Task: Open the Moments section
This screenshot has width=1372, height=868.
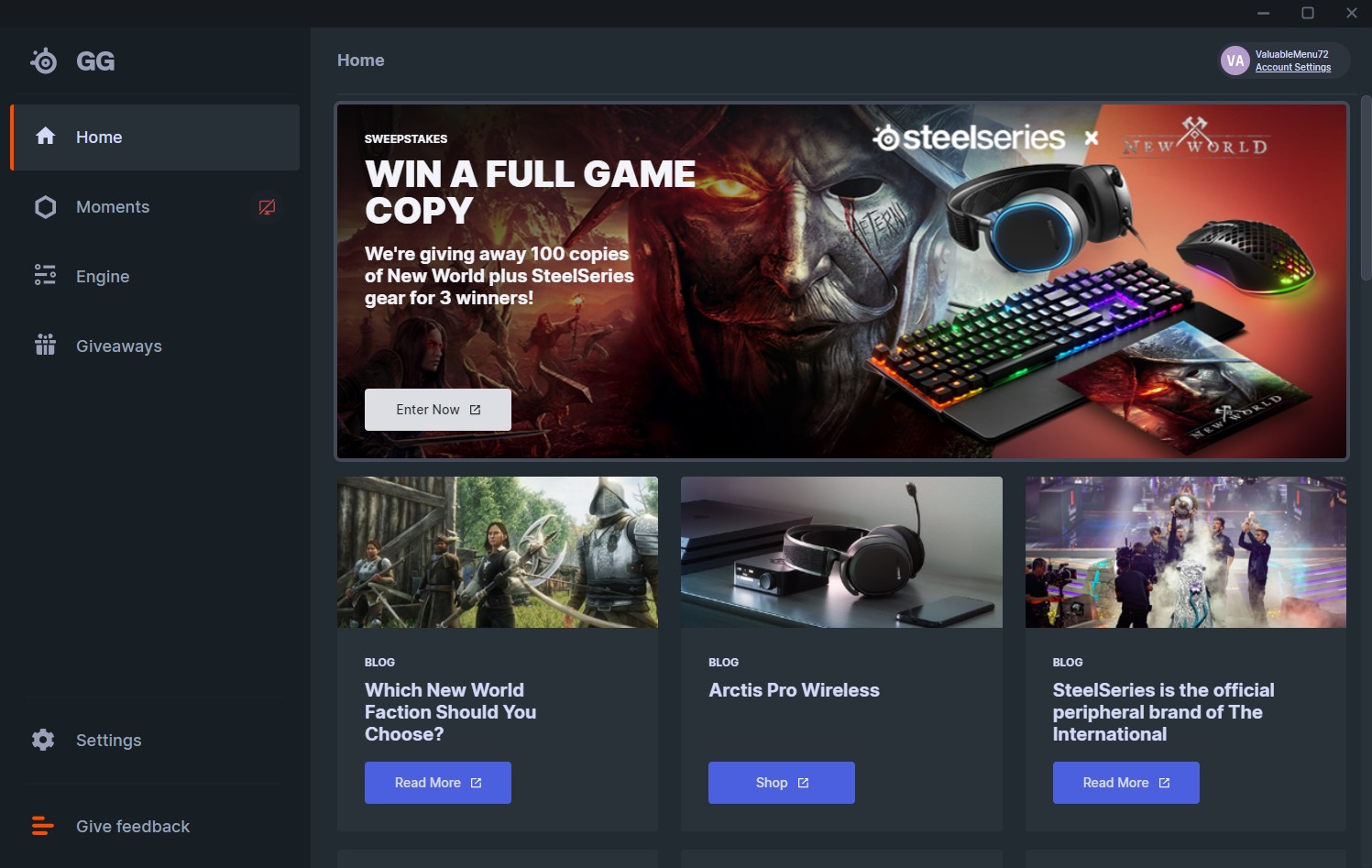Action: 155,207
